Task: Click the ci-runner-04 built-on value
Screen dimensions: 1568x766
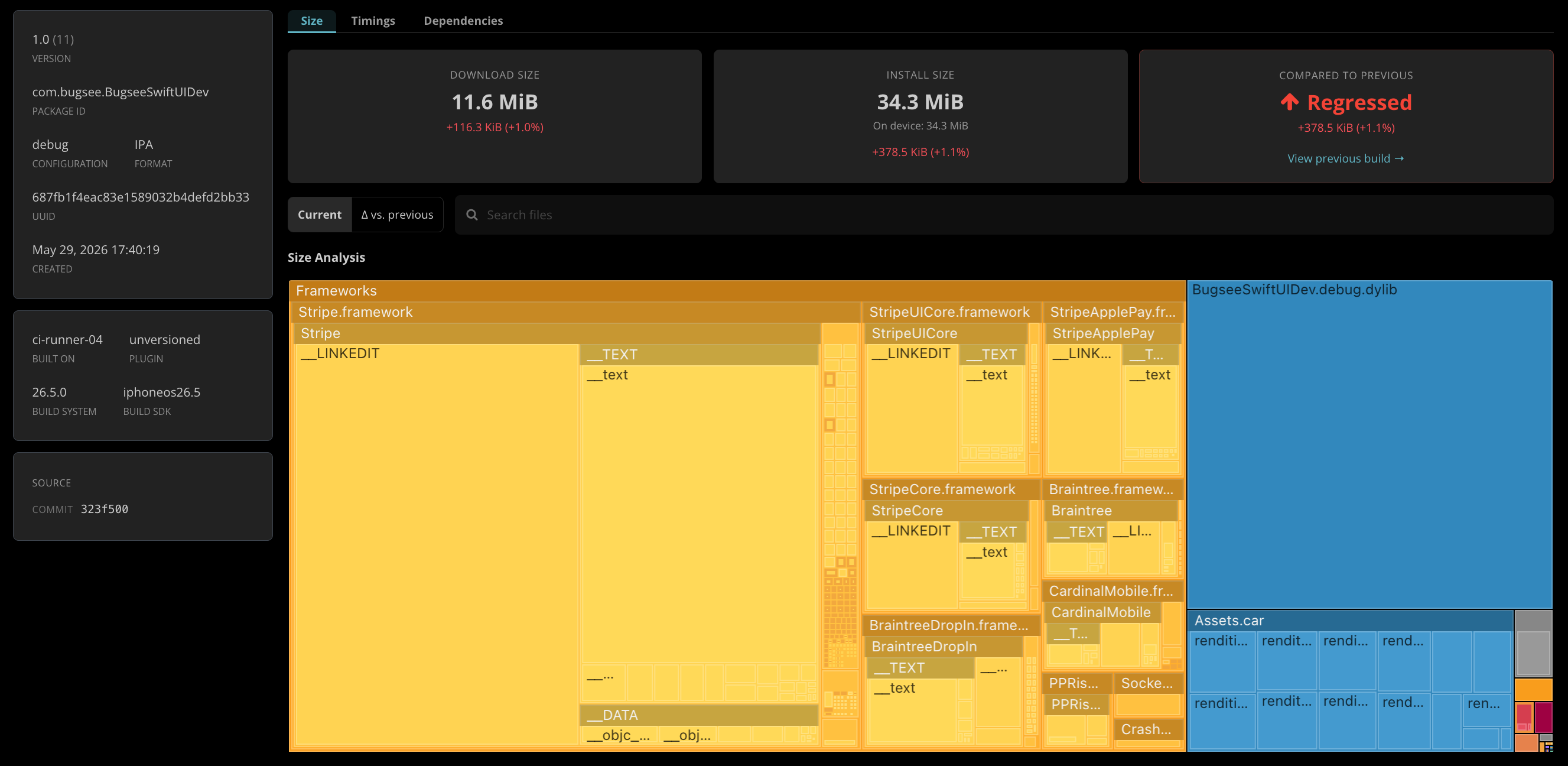Action: [x=67, y=339]
